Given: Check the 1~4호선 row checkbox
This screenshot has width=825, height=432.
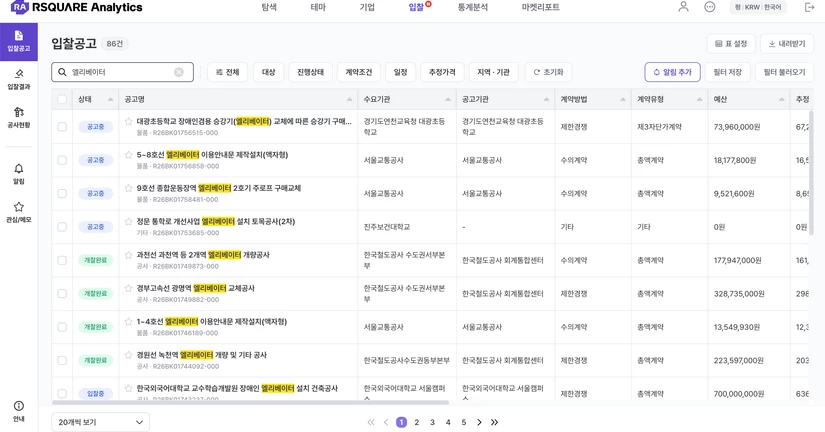Looking at the screenshot, I should pos(62,327).
